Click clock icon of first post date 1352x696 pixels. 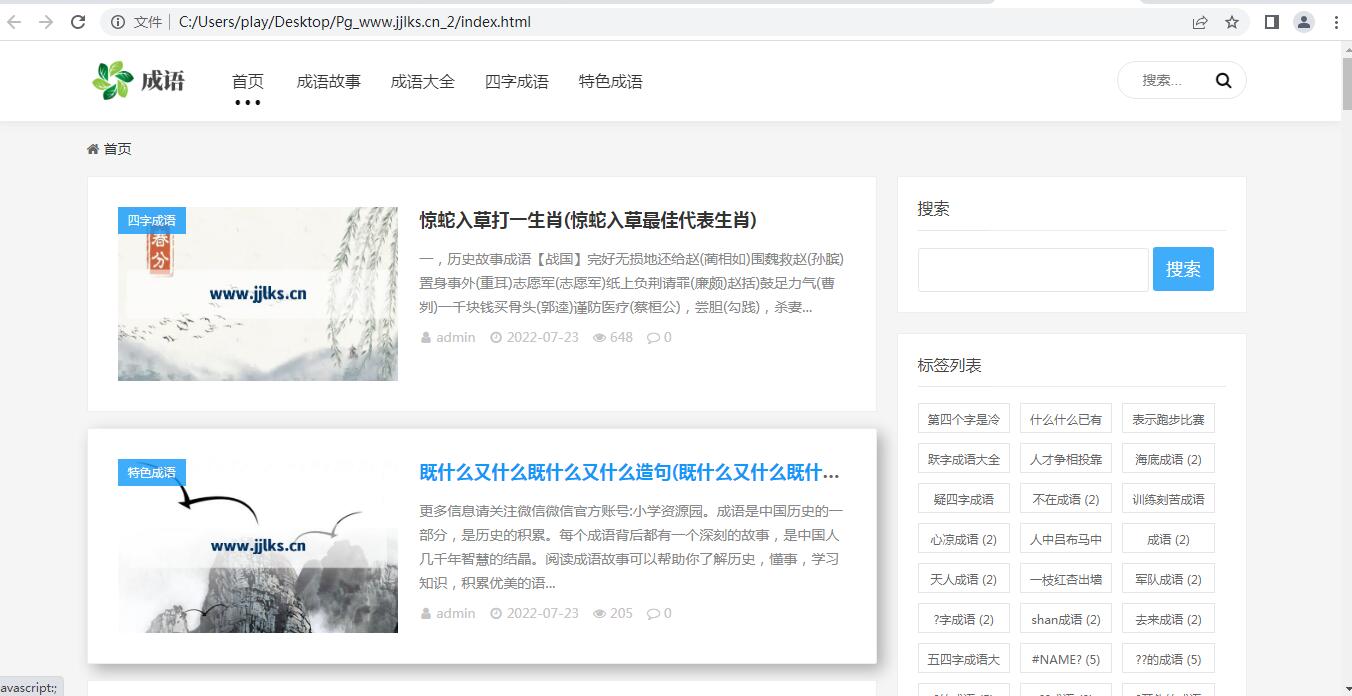[x=496, y=338]
